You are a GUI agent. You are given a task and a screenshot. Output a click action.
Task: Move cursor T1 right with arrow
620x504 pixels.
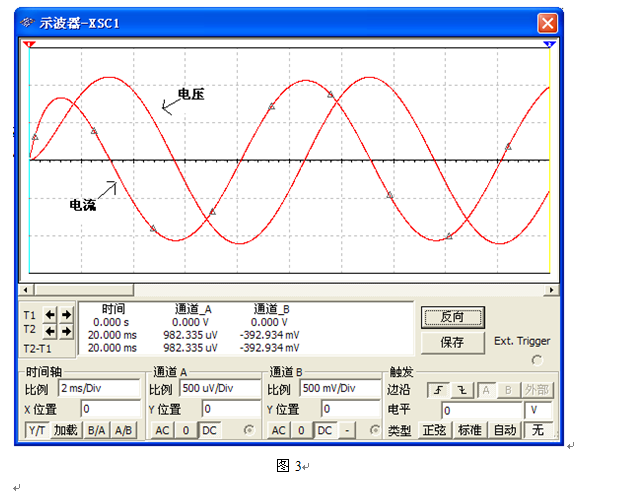(66, 314)
